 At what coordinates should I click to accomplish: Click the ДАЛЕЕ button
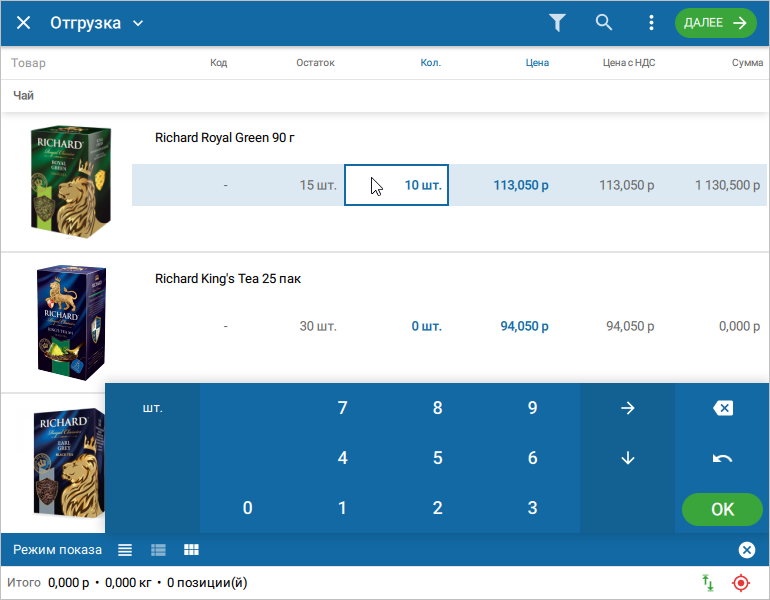[x=715, y=23]
